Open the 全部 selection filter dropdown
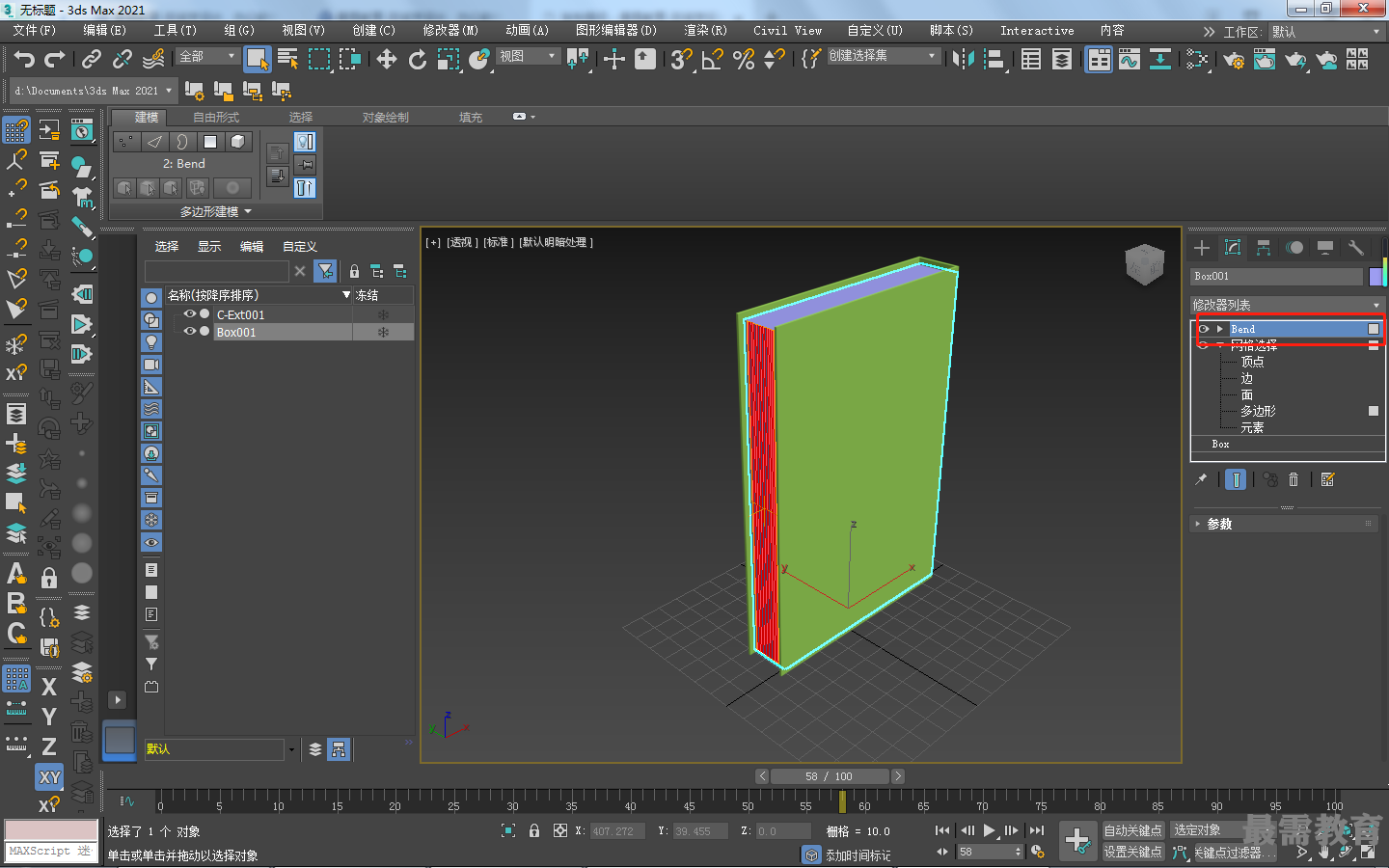 (207, 56)
